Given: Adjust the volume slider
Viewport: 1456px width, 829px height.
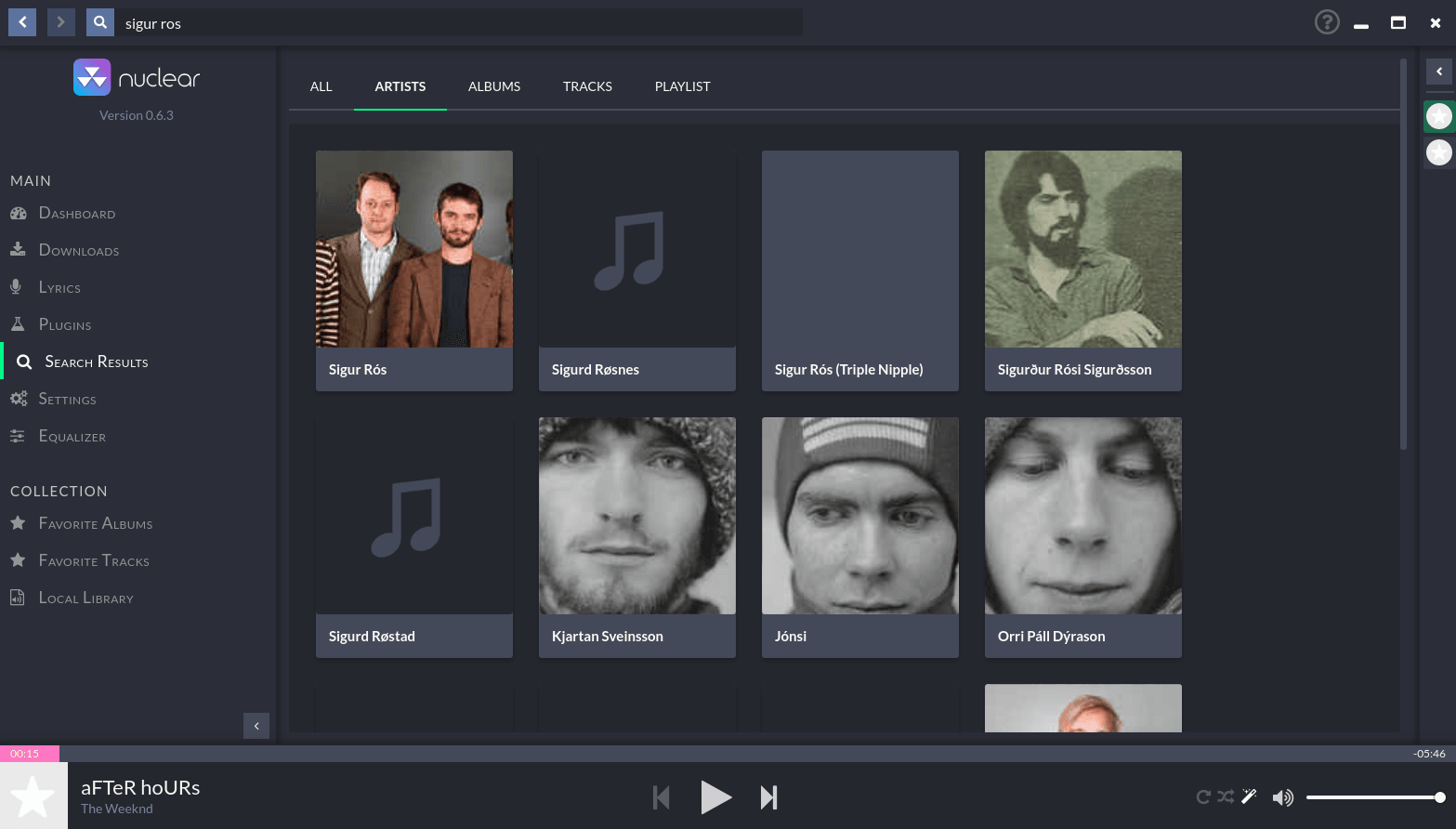Looking at the screenshot, I should [1376, 797].
